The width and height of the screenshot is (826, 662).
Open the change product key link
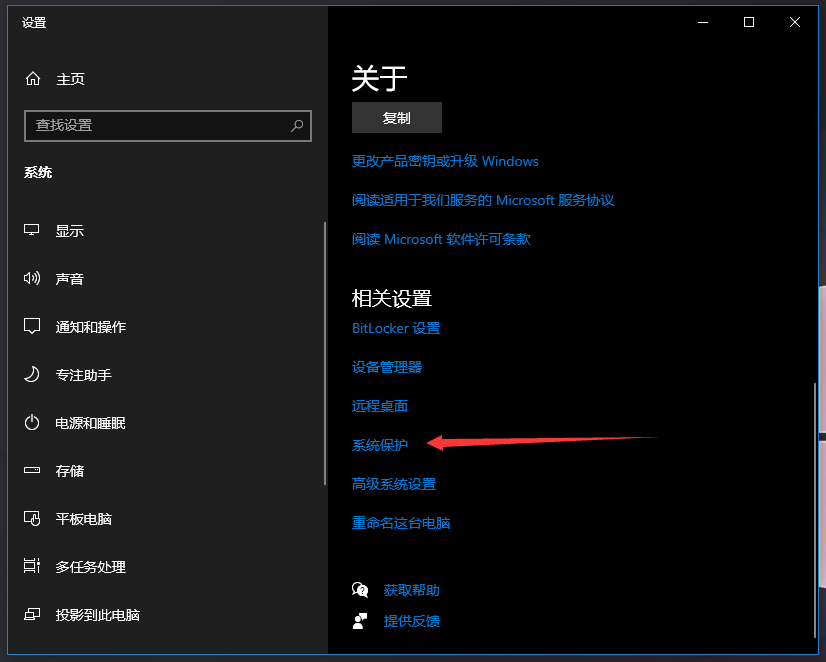(445, 161)
